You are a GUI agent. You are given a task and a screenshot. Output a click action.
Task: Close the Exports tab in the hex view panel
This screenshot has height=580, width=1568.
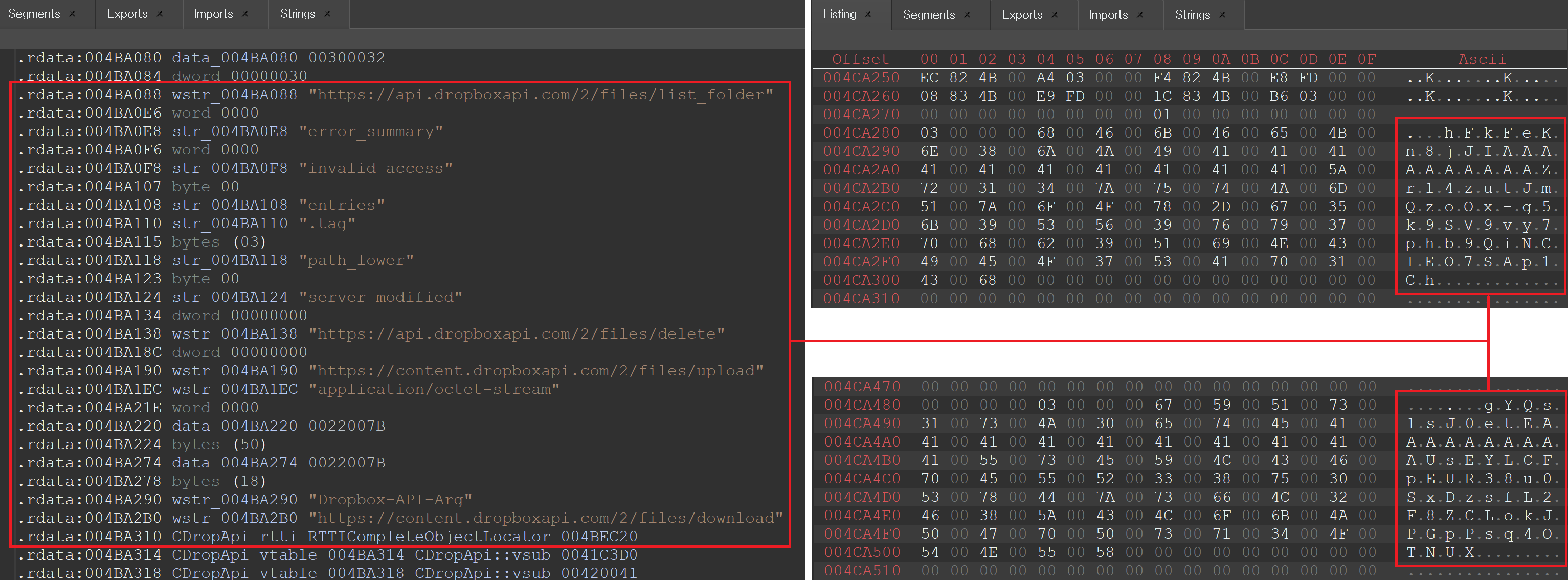coord(1055,15)
